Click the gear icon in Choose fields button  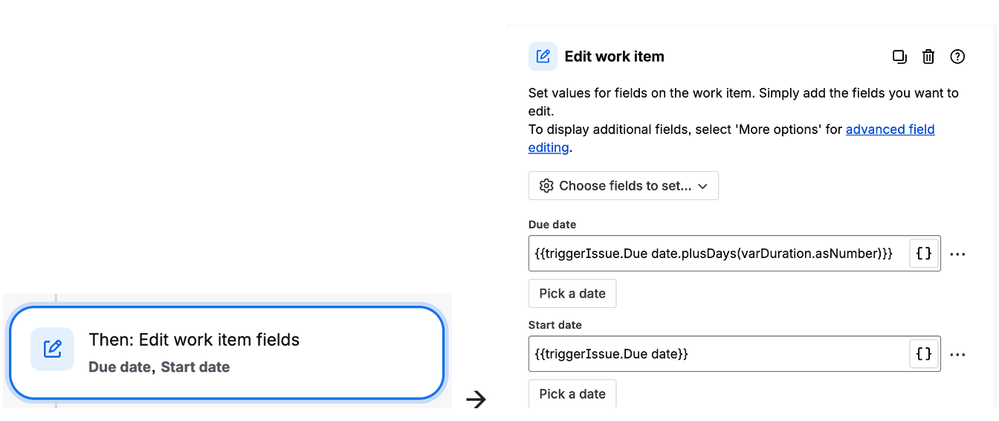[546, 186]
